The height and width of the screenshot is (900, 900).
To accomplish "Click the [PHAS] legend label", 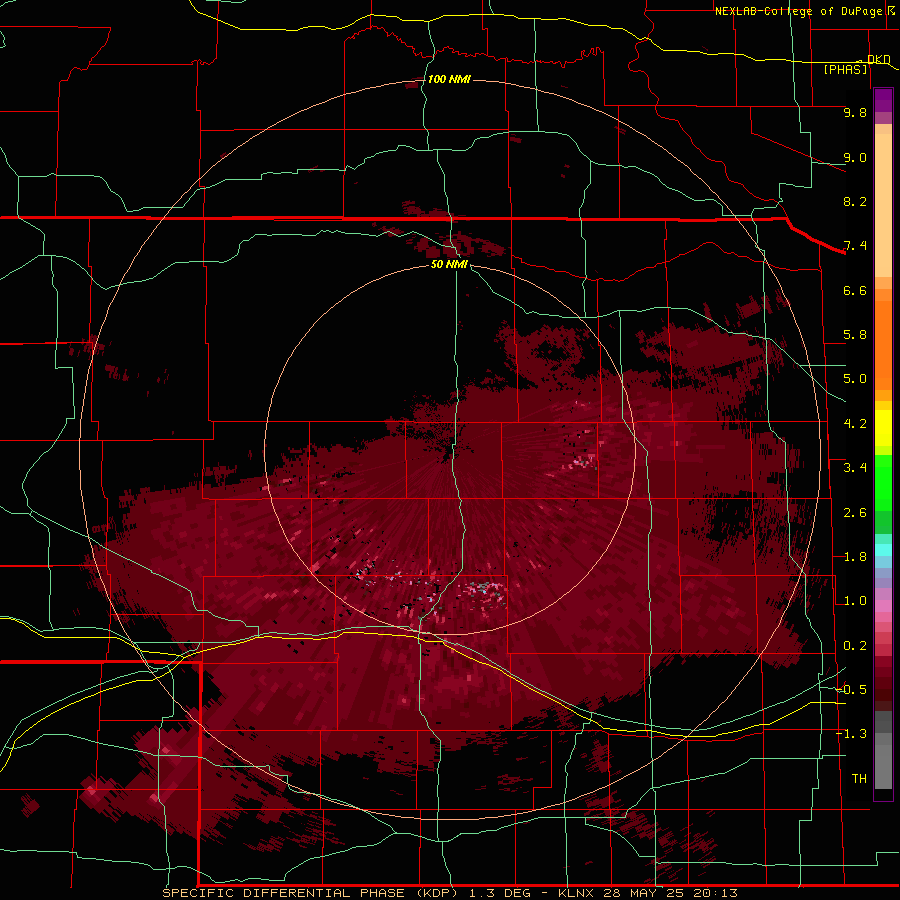I will tap(845, 69).
